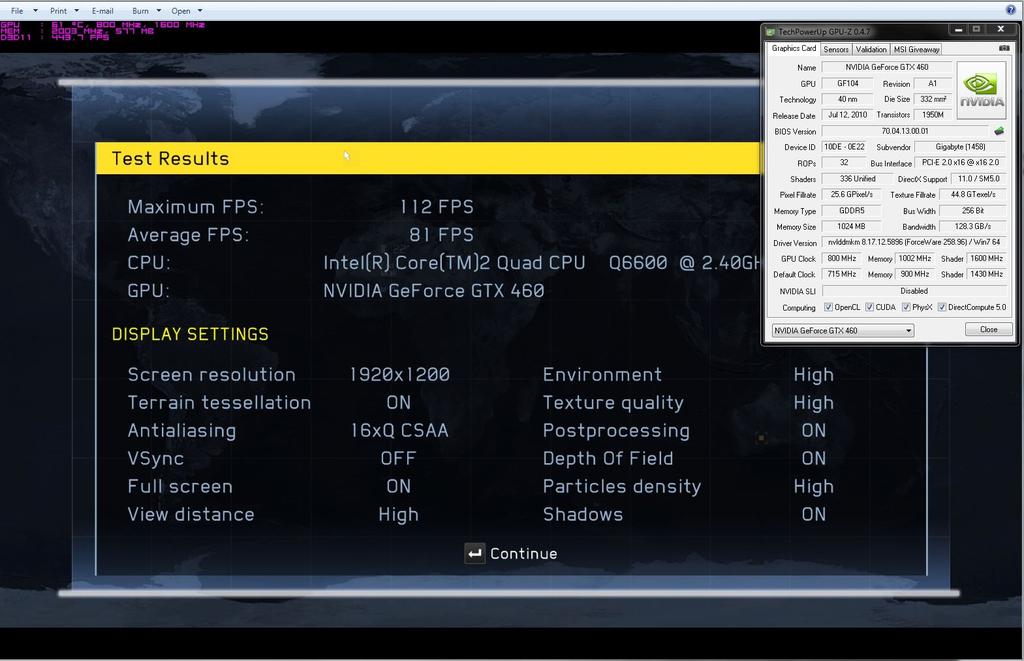
Task: Click the '443.7 FPS' overlay readout
Action: tap(81, 38)
